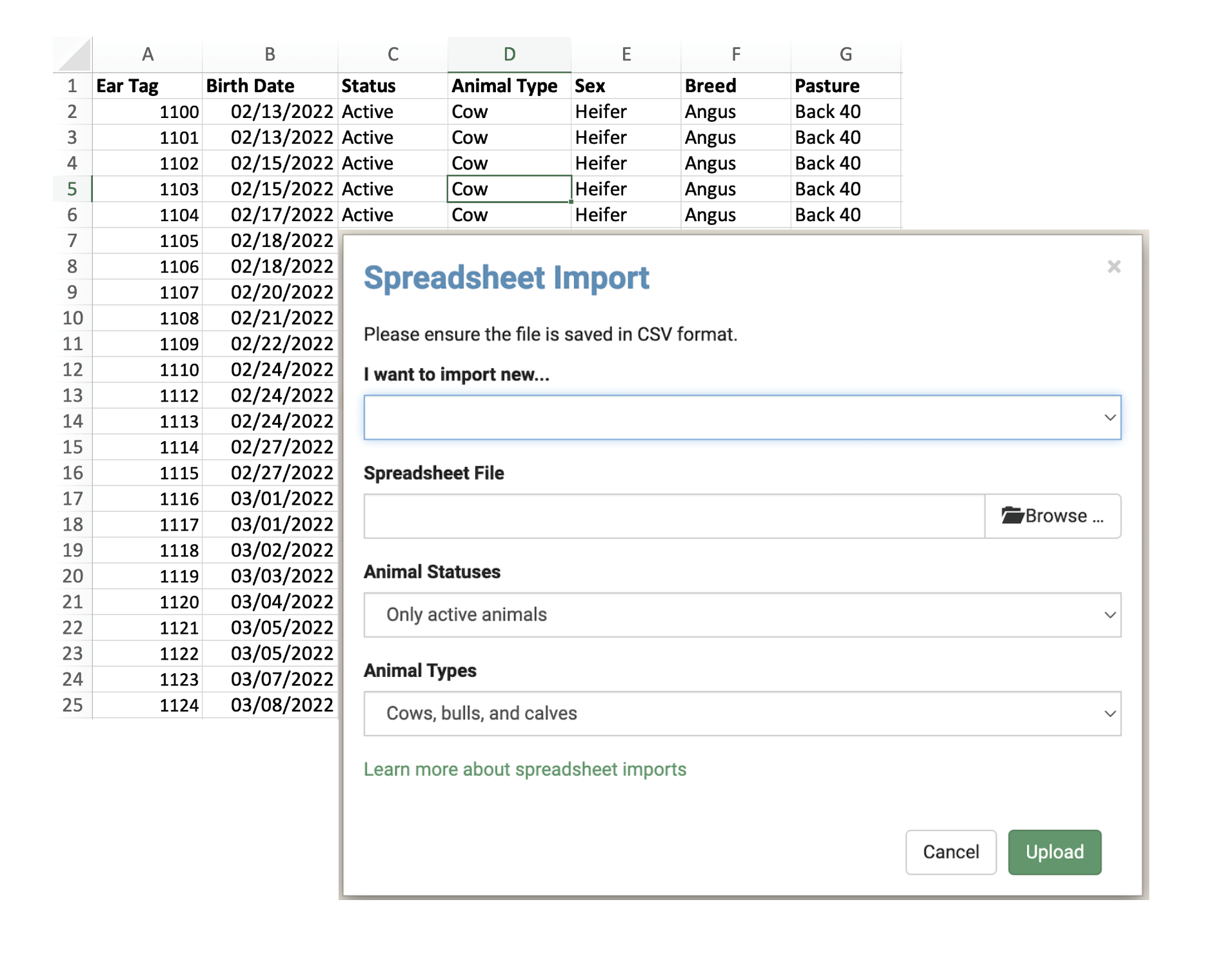Select the 'Birth Date' header cell
The width and height of the screenshot is (1228, 980).
(x=269, y=85)
